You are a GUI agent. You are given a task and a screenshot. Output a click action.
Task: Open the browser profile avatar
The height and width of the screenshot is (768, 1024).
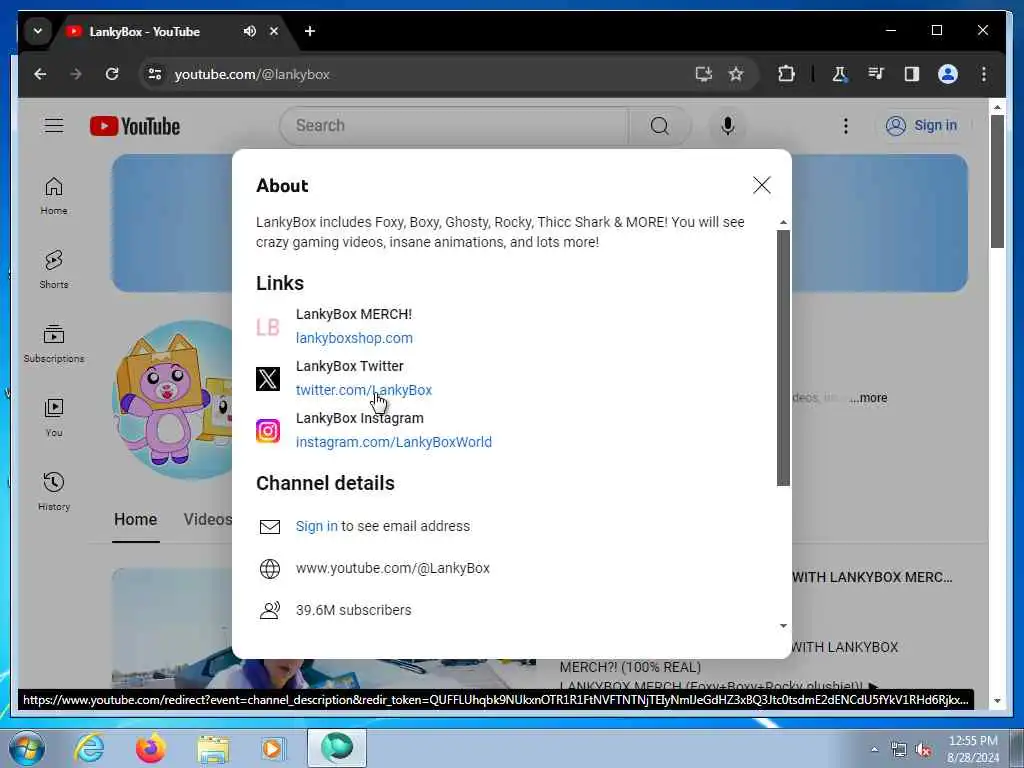coord(948,74)
